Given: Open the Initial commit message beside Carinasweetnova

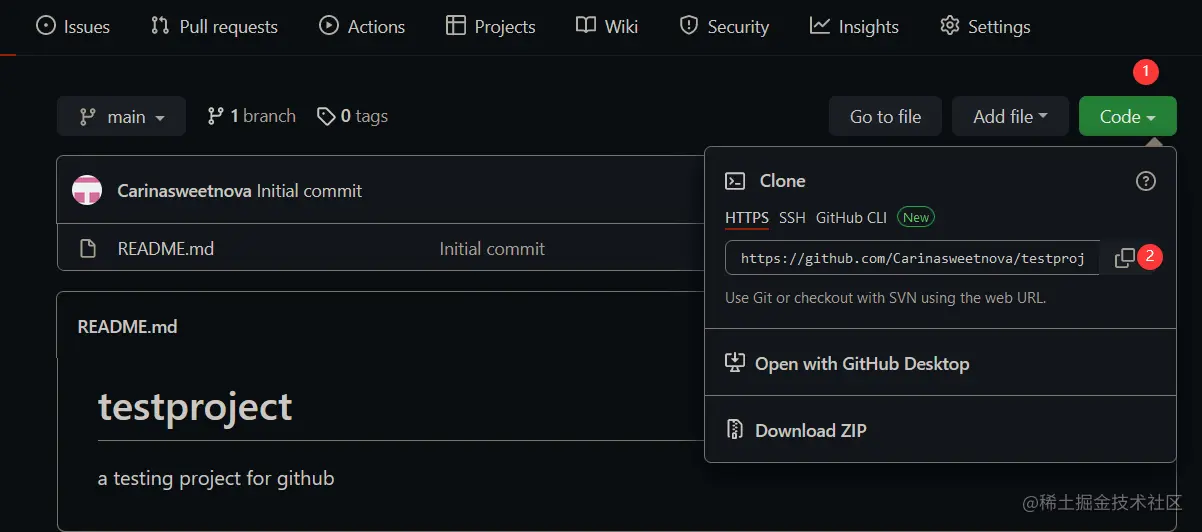Looking at the screenshot, I should click(309, 191).
